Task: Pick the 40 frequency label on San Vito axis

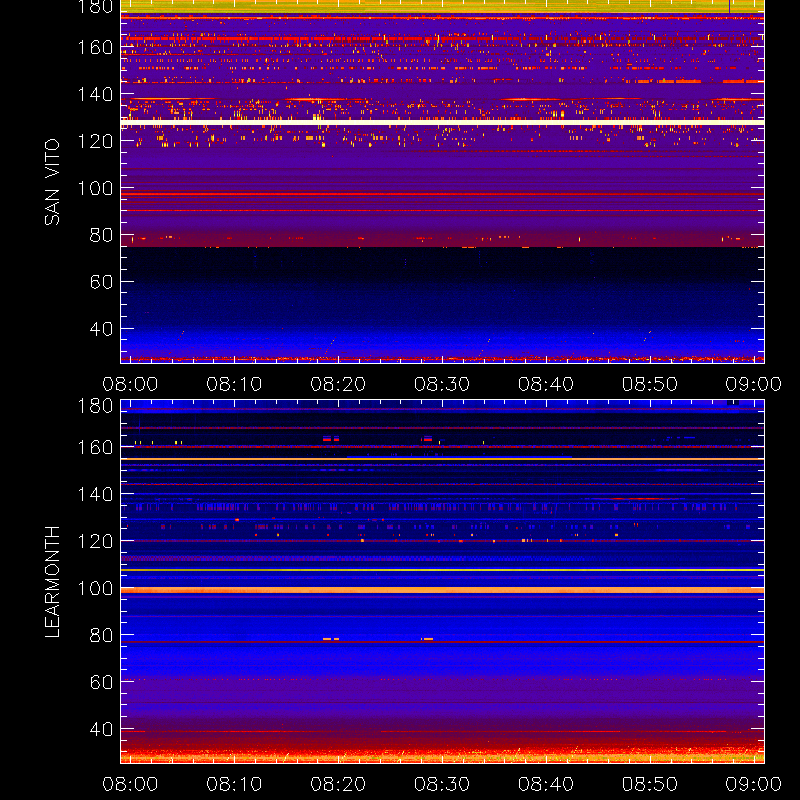Action: 102,329
